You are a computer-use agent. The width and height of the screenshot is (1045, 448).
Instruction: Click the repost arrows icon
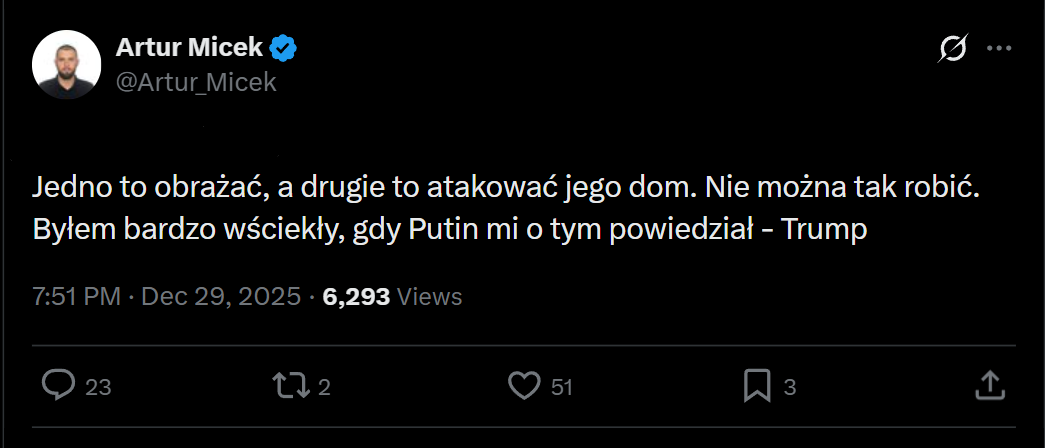[291, 385]
